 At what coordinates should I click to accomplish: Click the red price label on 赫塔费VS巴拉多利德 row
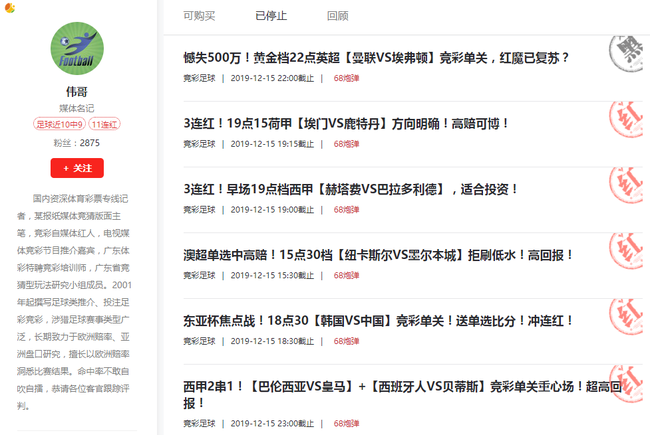click(347, 209)
